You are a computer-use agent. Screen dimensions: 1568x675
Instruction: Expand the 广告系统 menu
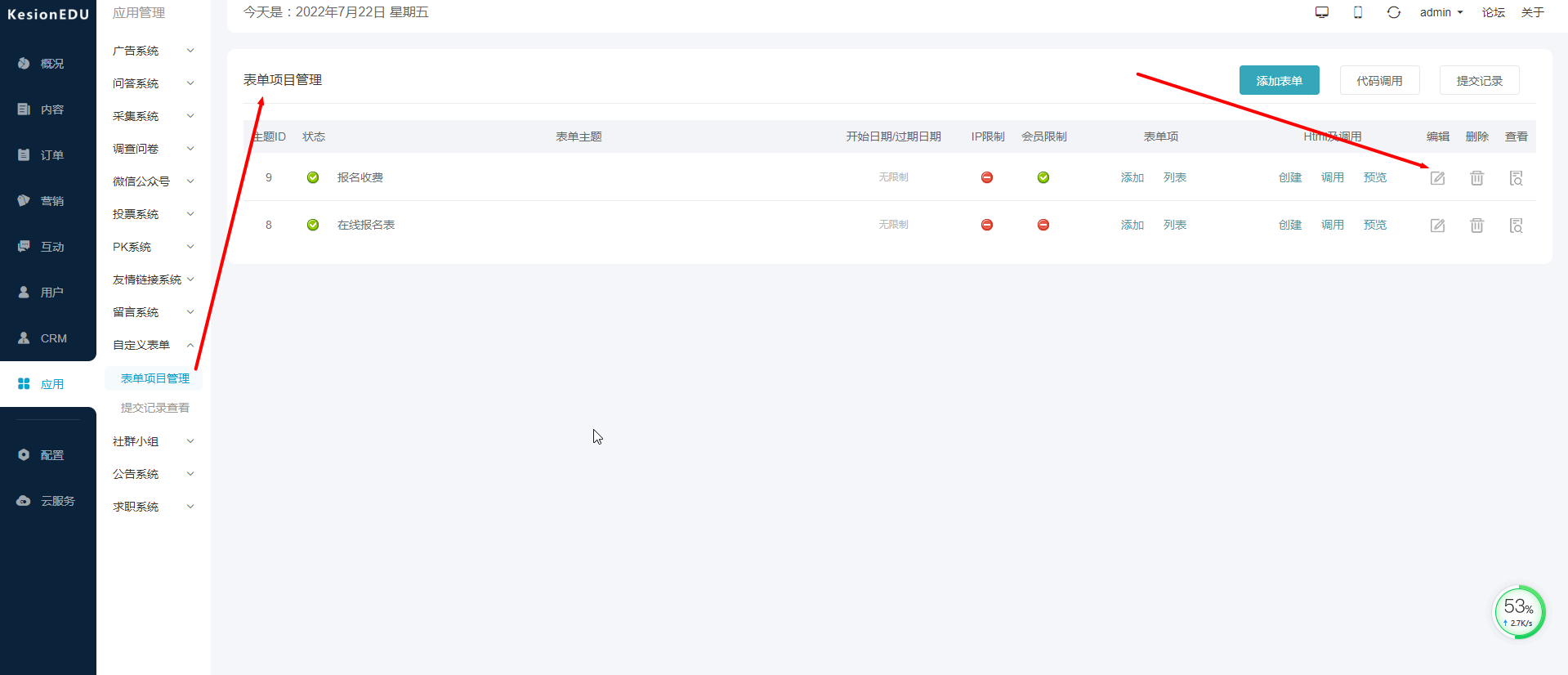(x=153, y=51)
